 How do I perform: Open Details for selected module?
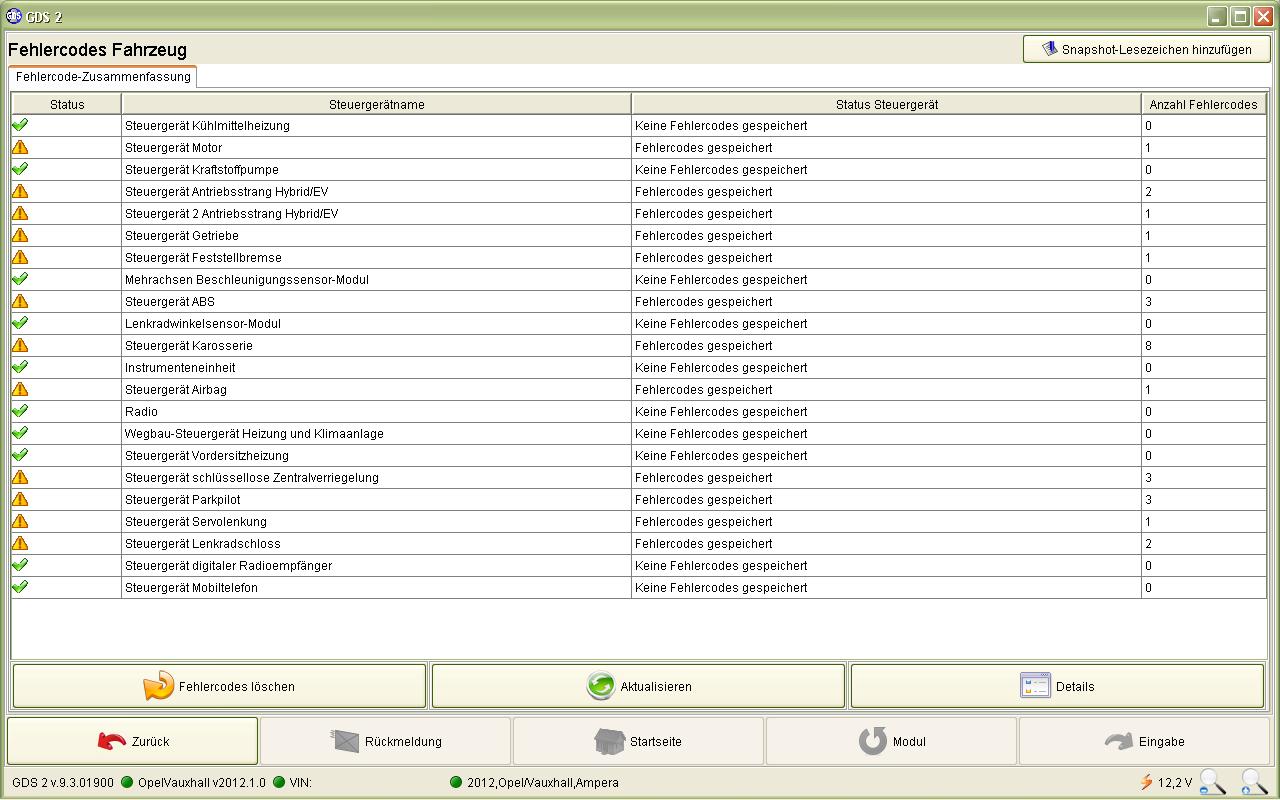point(1057,686)
